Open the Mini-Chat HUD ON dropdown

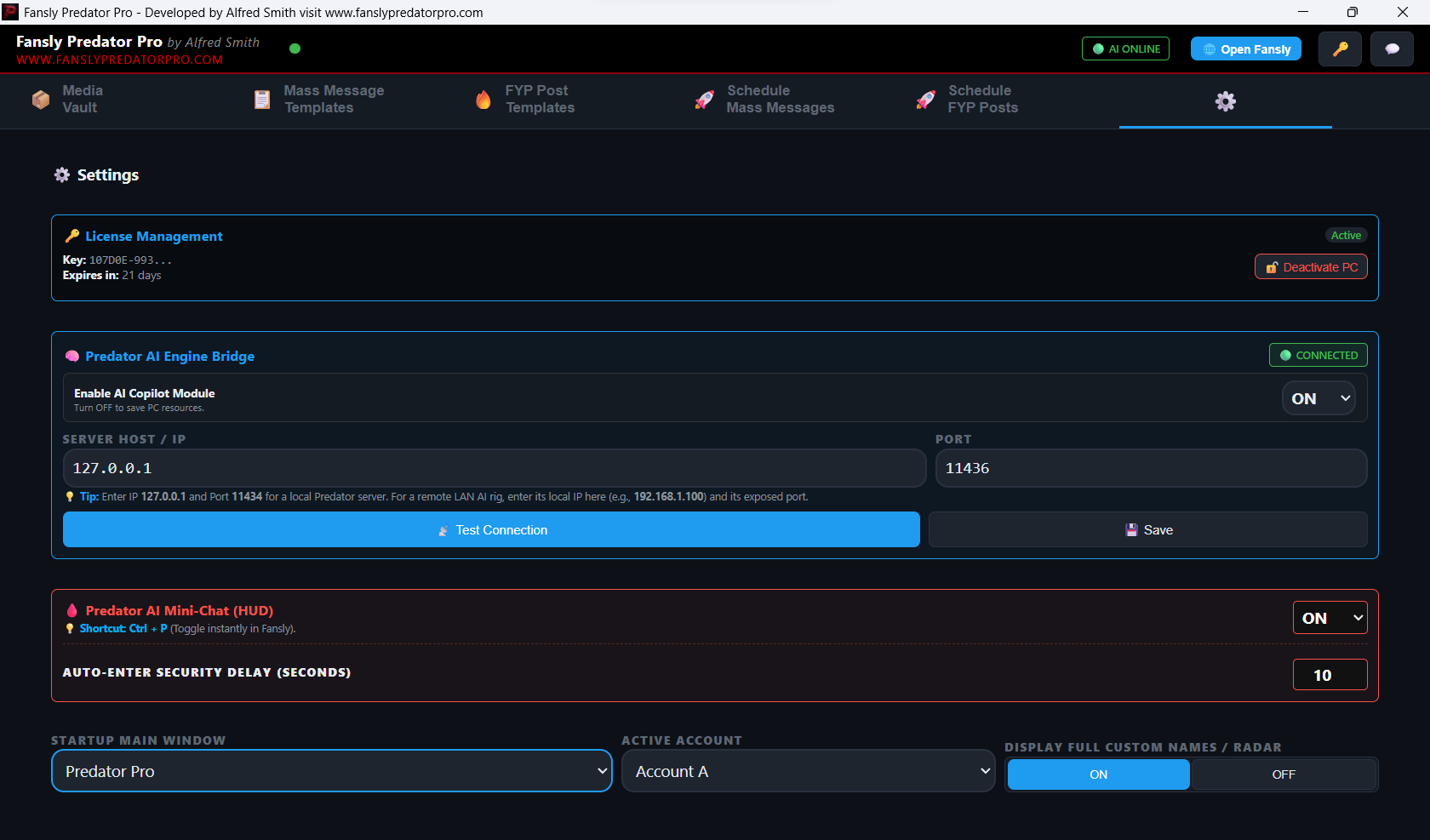pyautogui.click(x=1330, y=618)
